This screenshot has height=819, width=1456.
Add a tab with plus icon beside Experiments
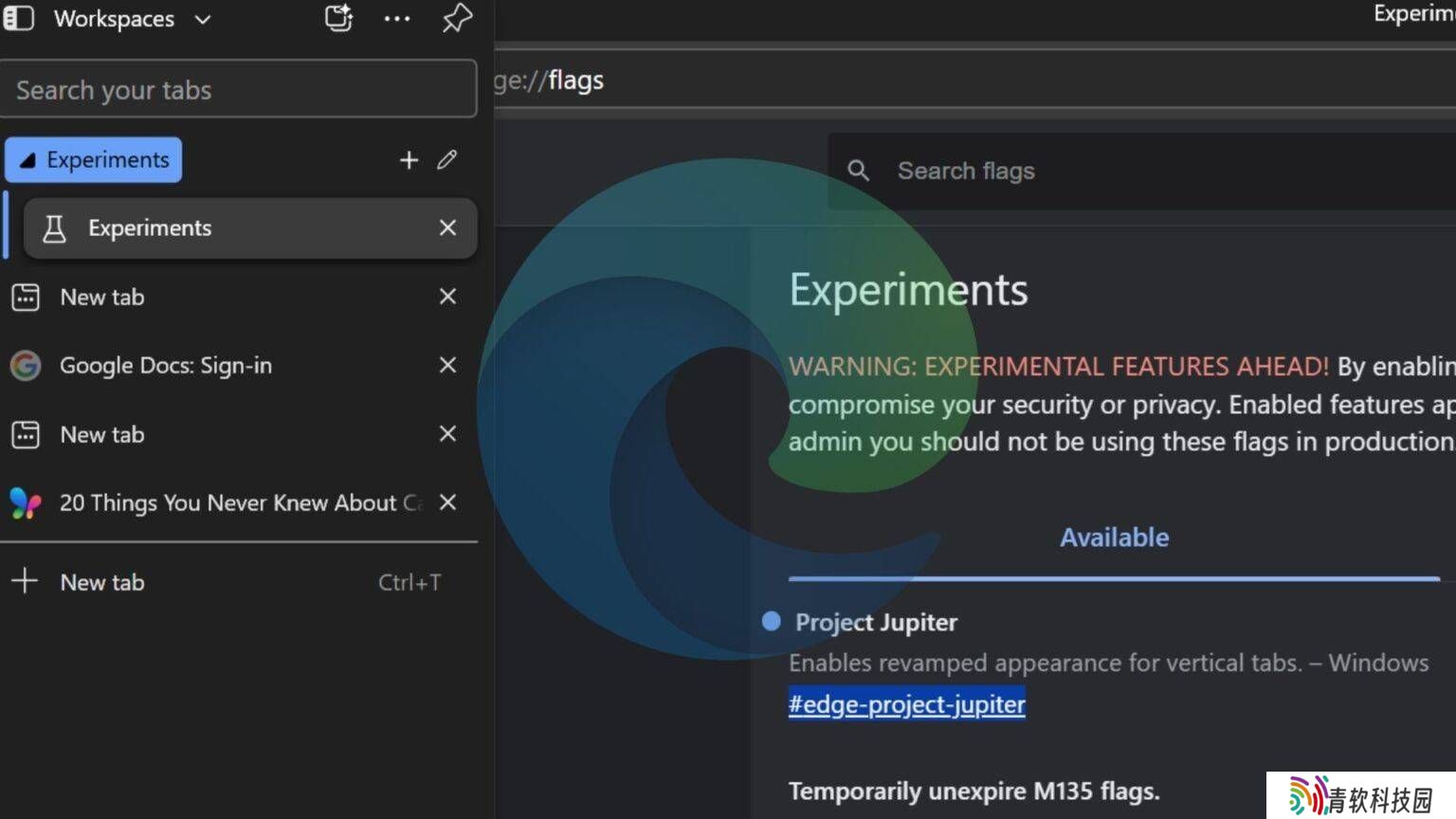click(x=409, y=160)
